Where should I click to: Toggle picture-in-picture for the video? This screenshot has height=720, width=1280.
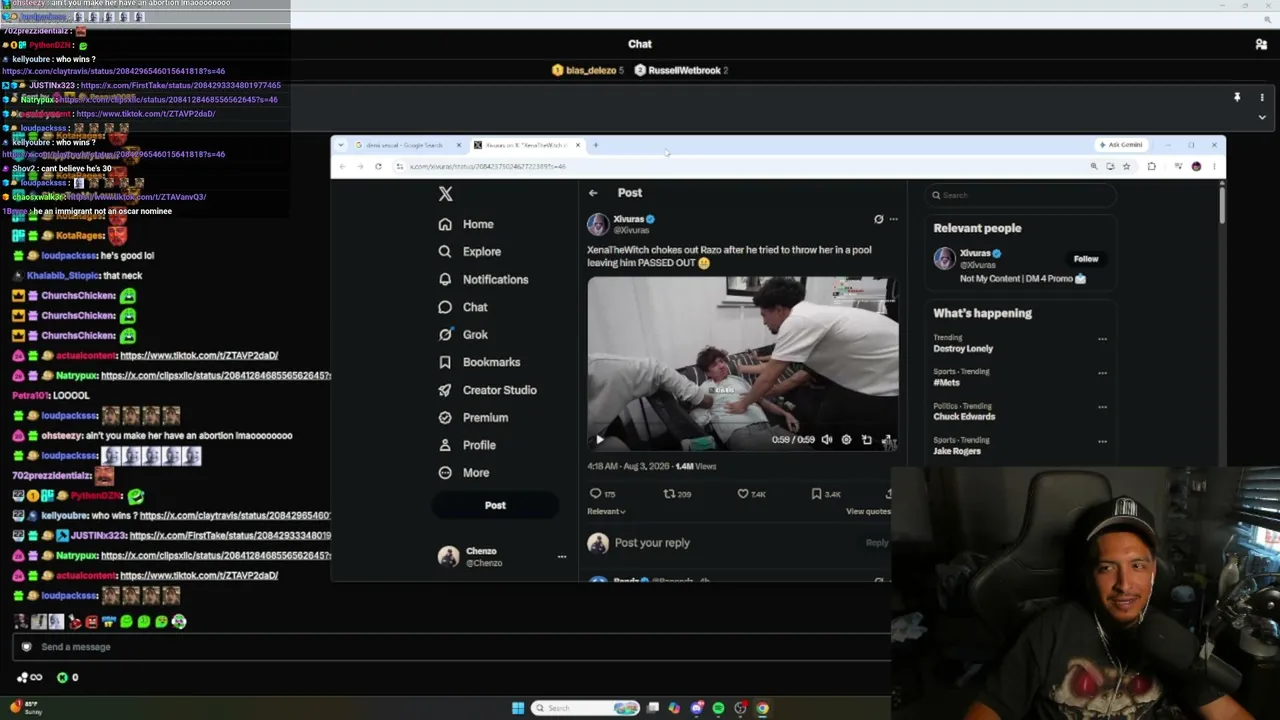point(867,440)
